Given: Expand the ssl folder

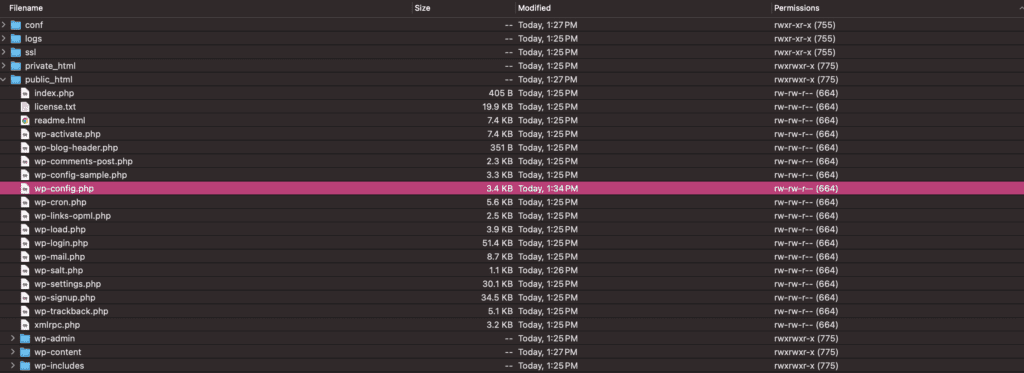Looking at the screenshot, I should [x=4, y=52].
